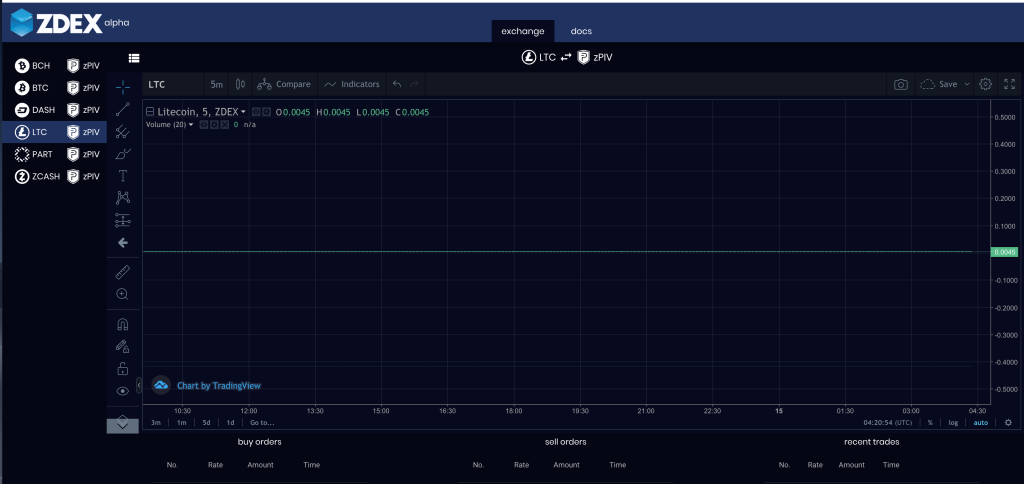Select the trend line drawing tool

[x=122, y=109]
